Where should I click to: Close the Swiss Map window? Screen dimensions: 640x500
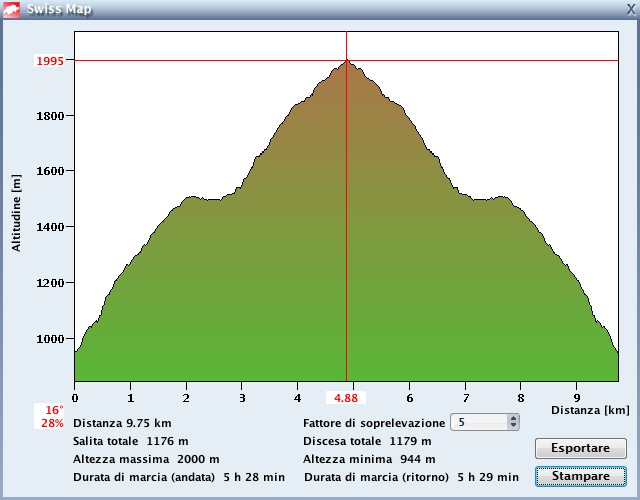click(629, 9)
